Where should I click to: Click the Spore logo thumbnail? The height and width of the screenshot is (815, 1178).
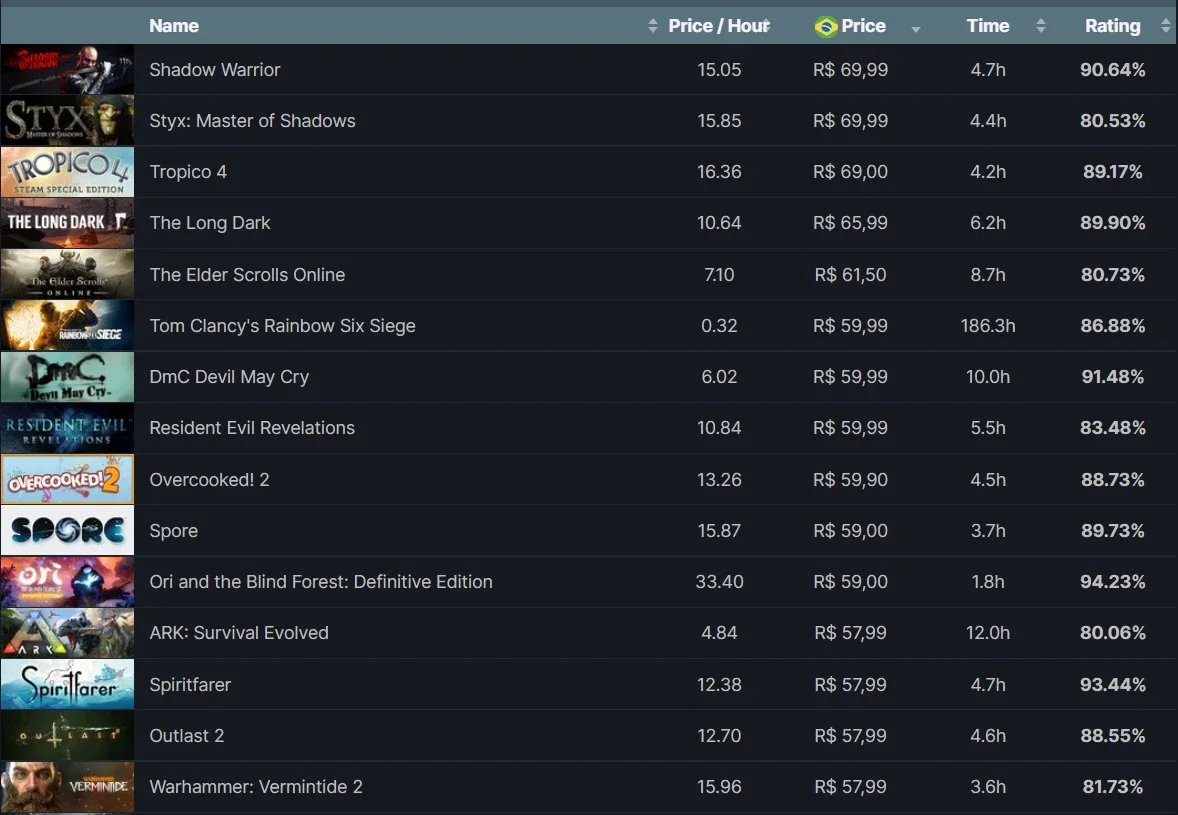point(68,530)
